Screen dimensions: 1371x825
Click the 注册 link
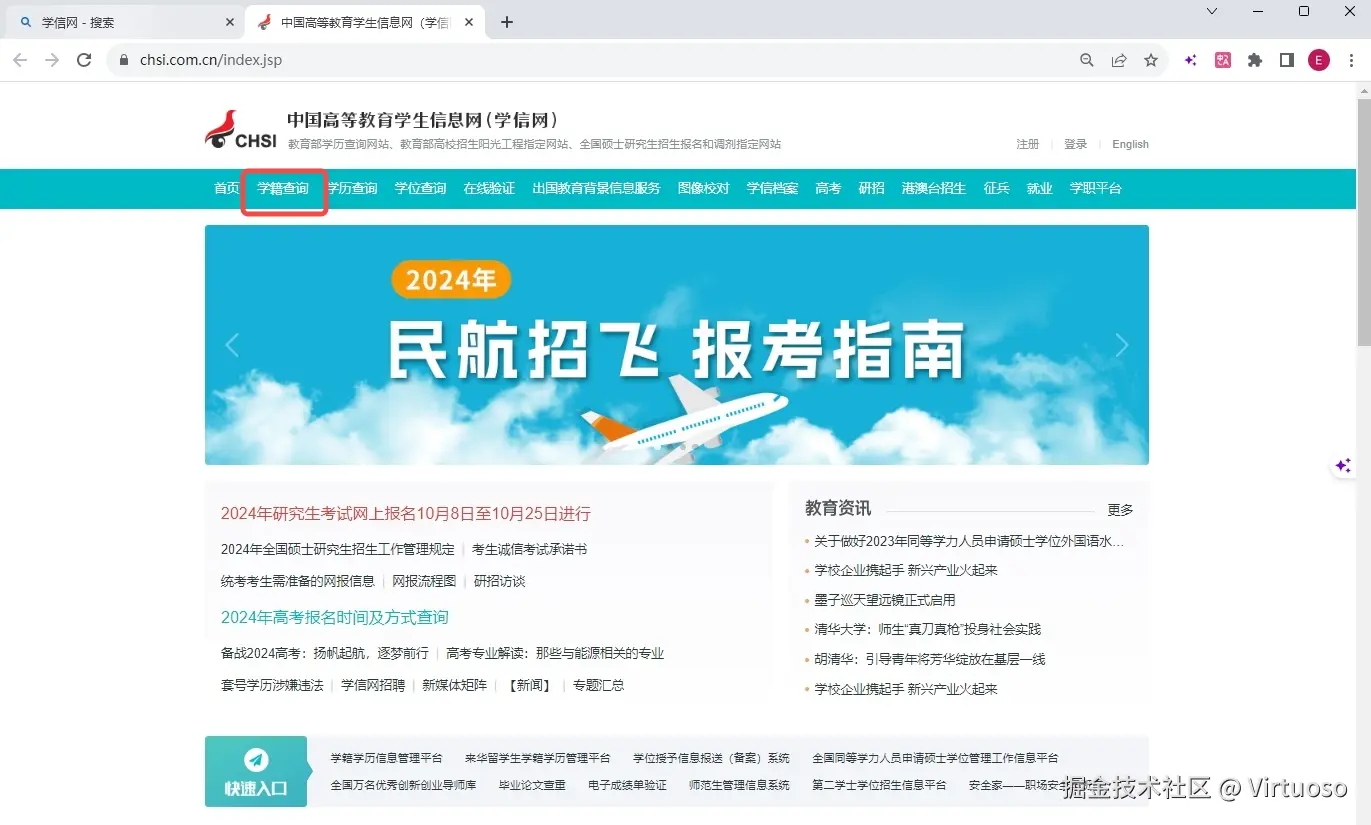pos(1027,144)
